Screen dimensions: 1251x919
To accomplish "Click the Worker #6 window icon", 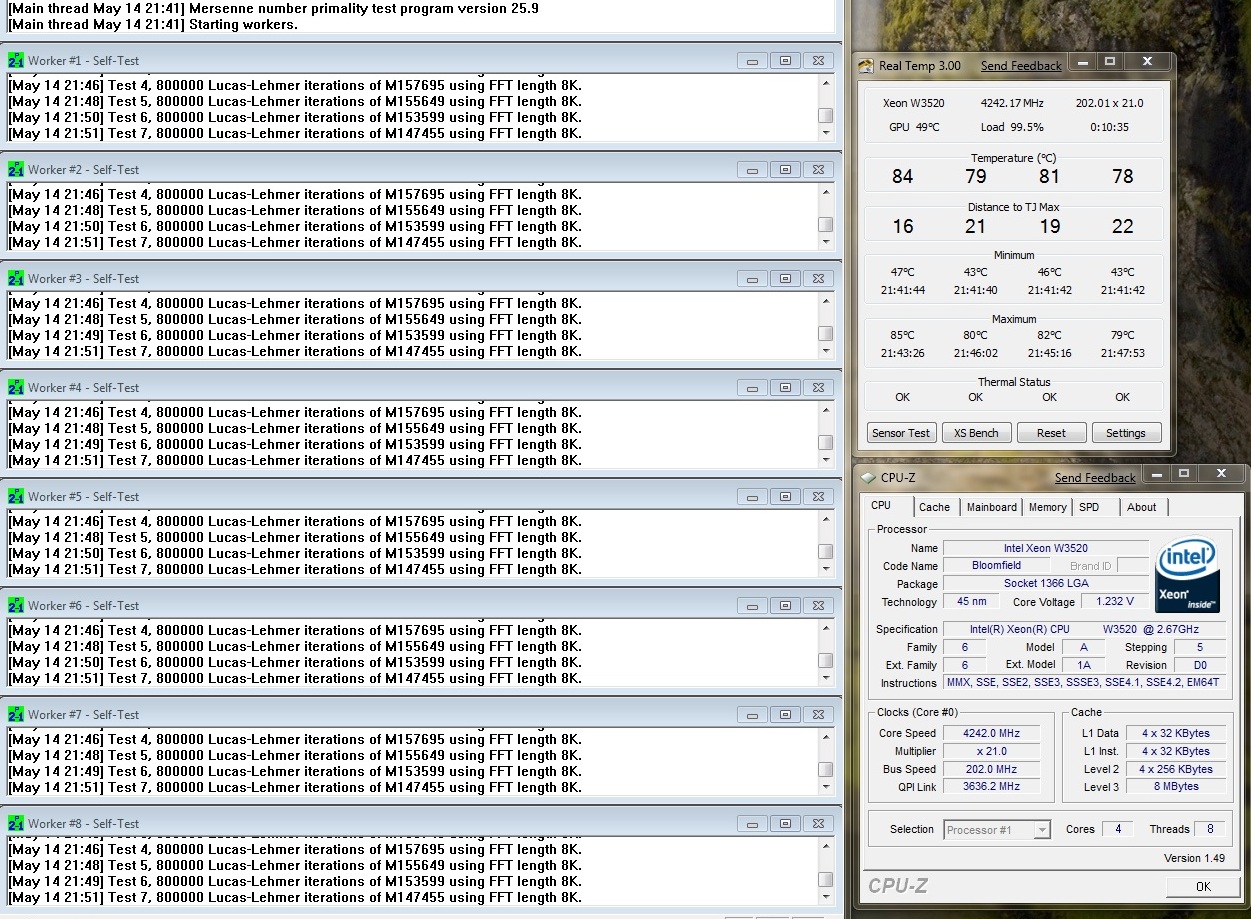I will [x=16, y=606].
